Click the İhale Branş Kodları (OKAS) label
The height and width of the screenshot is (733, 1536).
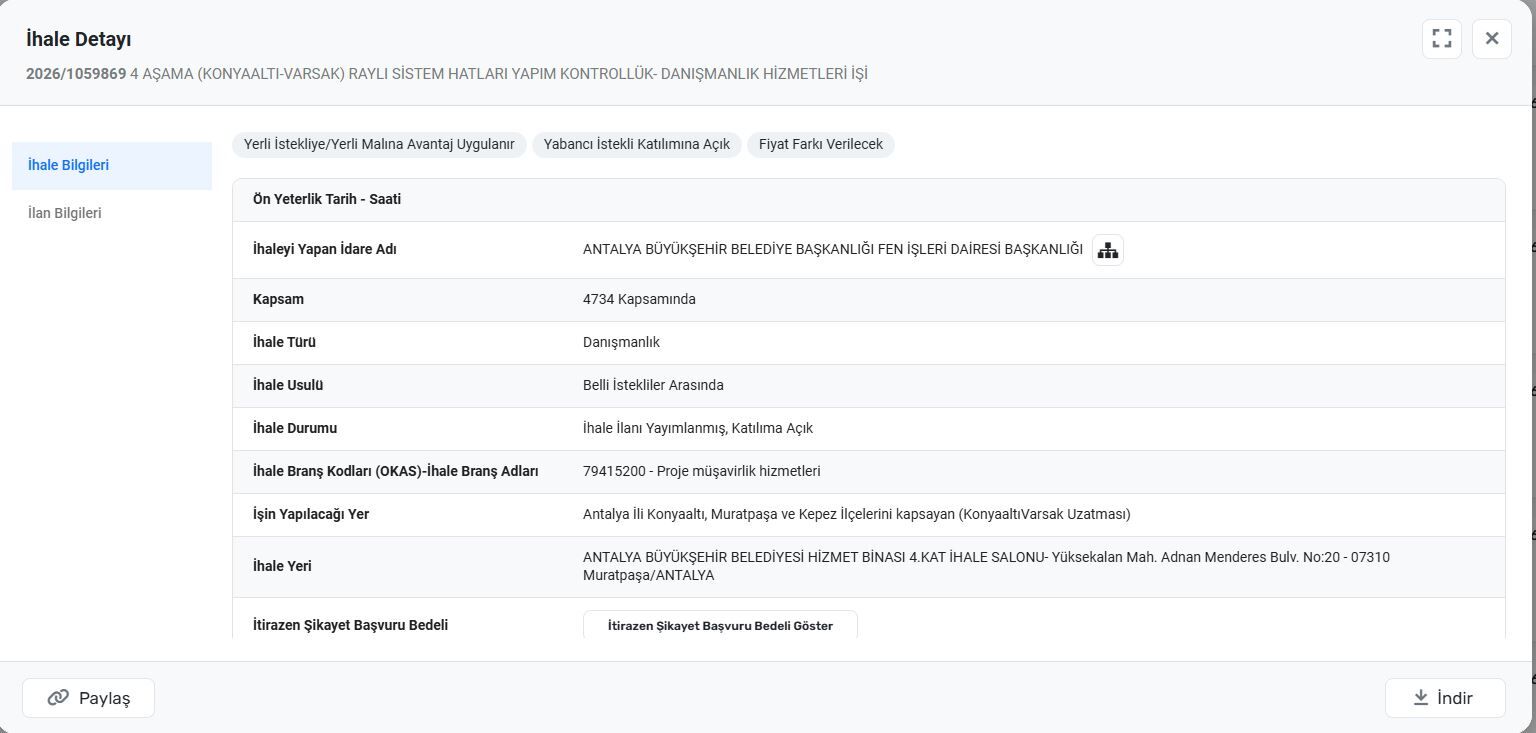click(x=396, y=471)
